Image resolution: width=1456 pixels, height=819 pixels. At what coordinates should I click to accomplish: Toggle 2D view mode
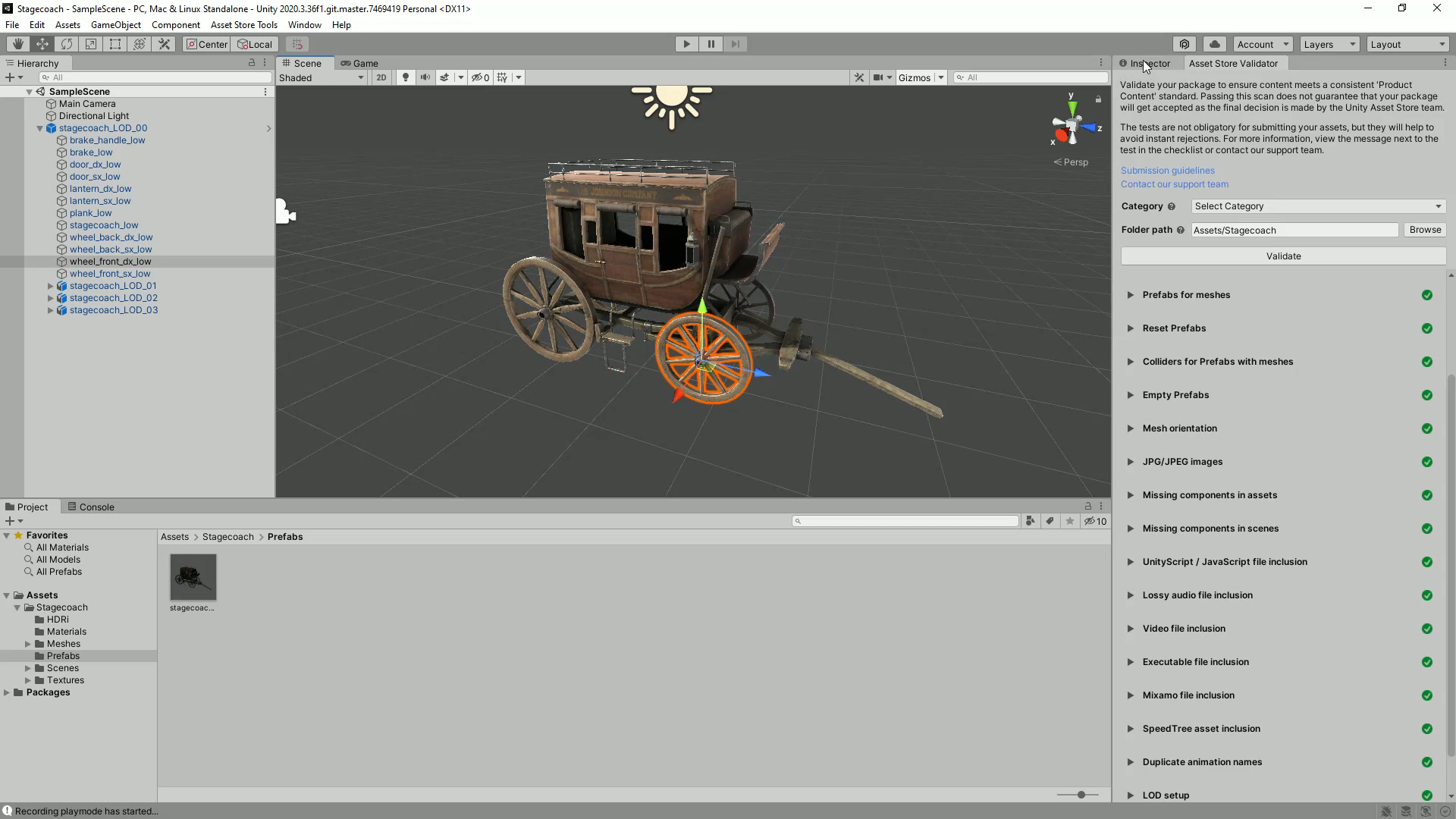point(381,77)
